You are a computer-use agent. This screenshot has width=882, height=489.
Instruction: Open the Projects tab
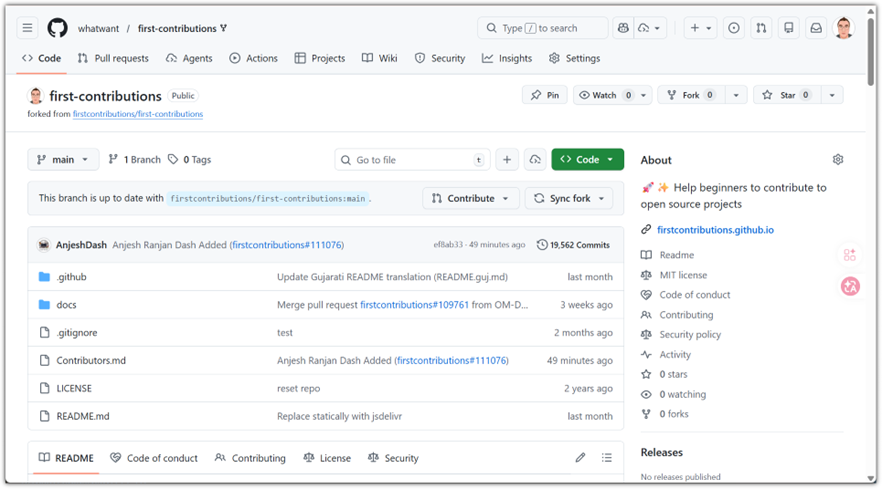pos(320,58)
